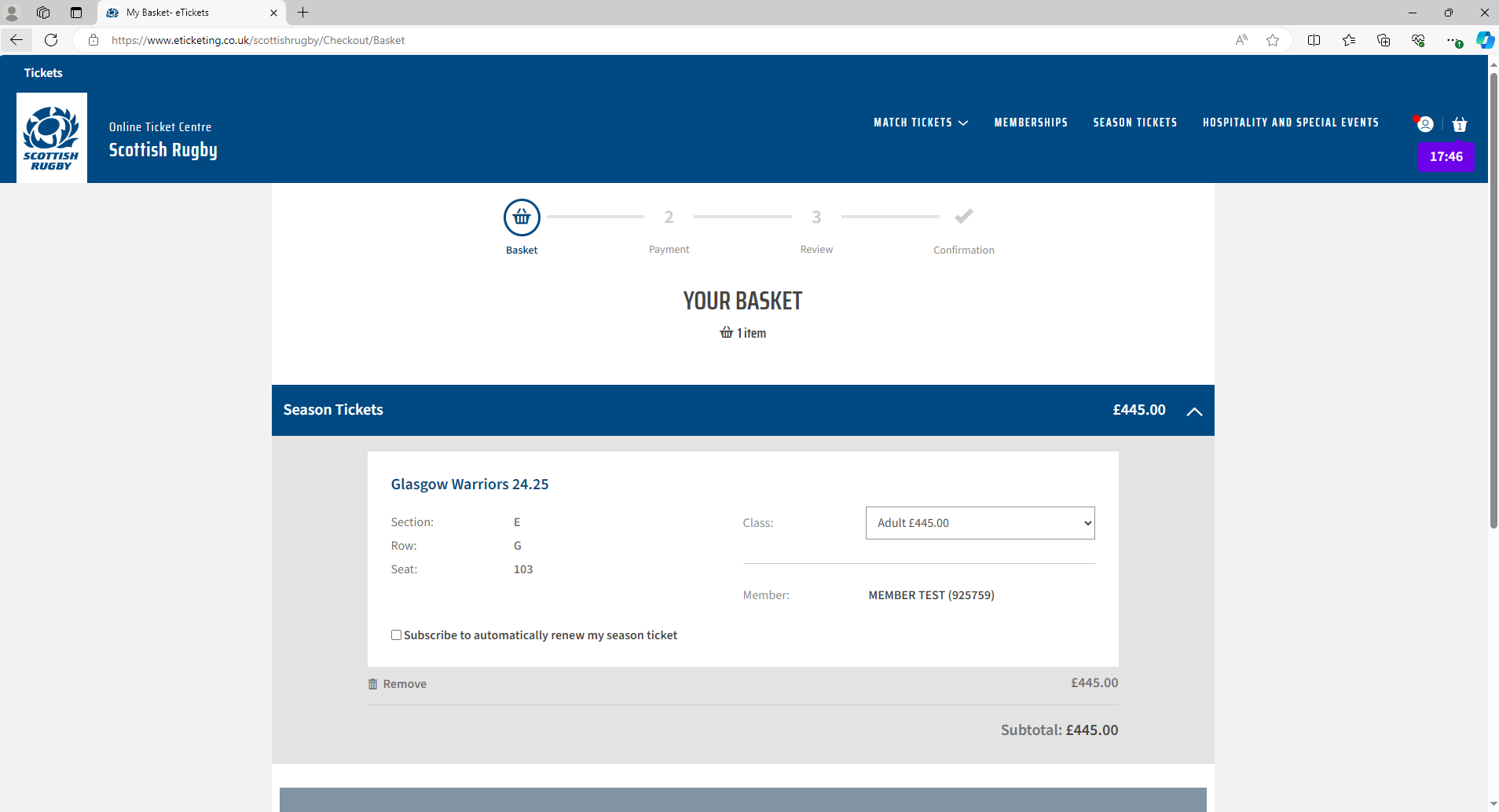Open the browser profile icon

[x=12, y=13]
